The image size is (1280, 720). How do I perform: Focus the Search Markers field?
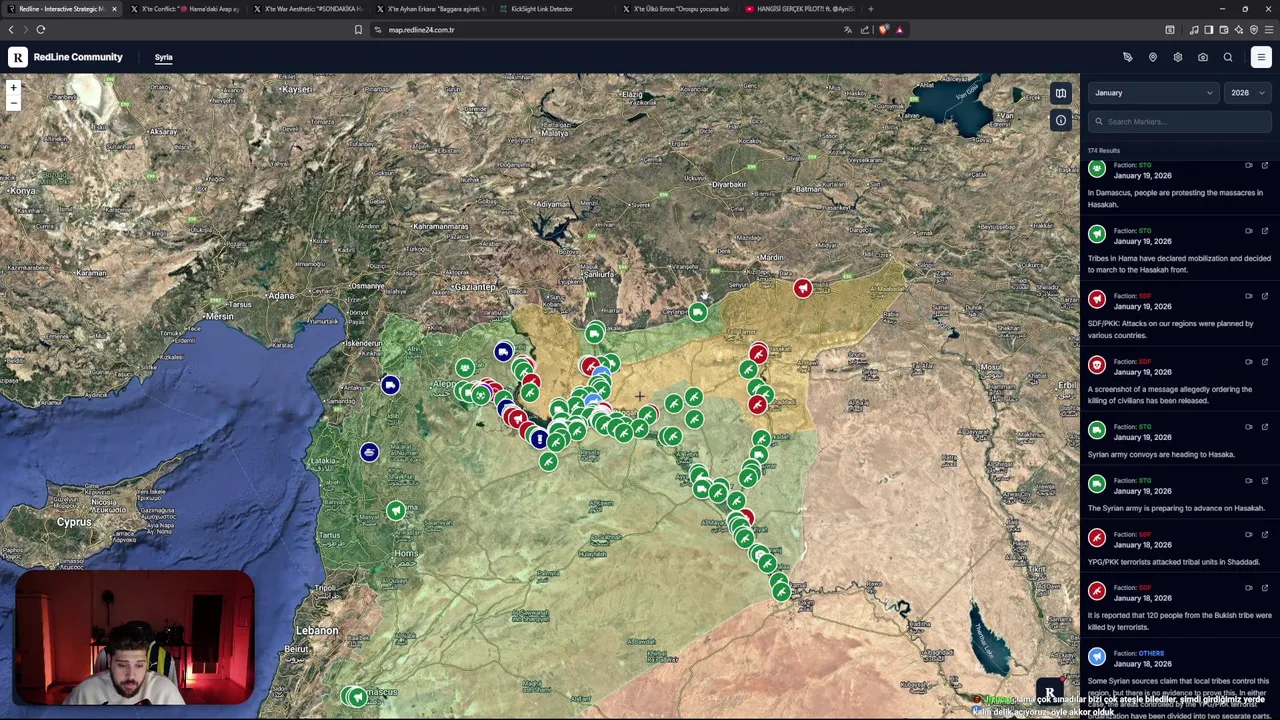coord(1180,122)
